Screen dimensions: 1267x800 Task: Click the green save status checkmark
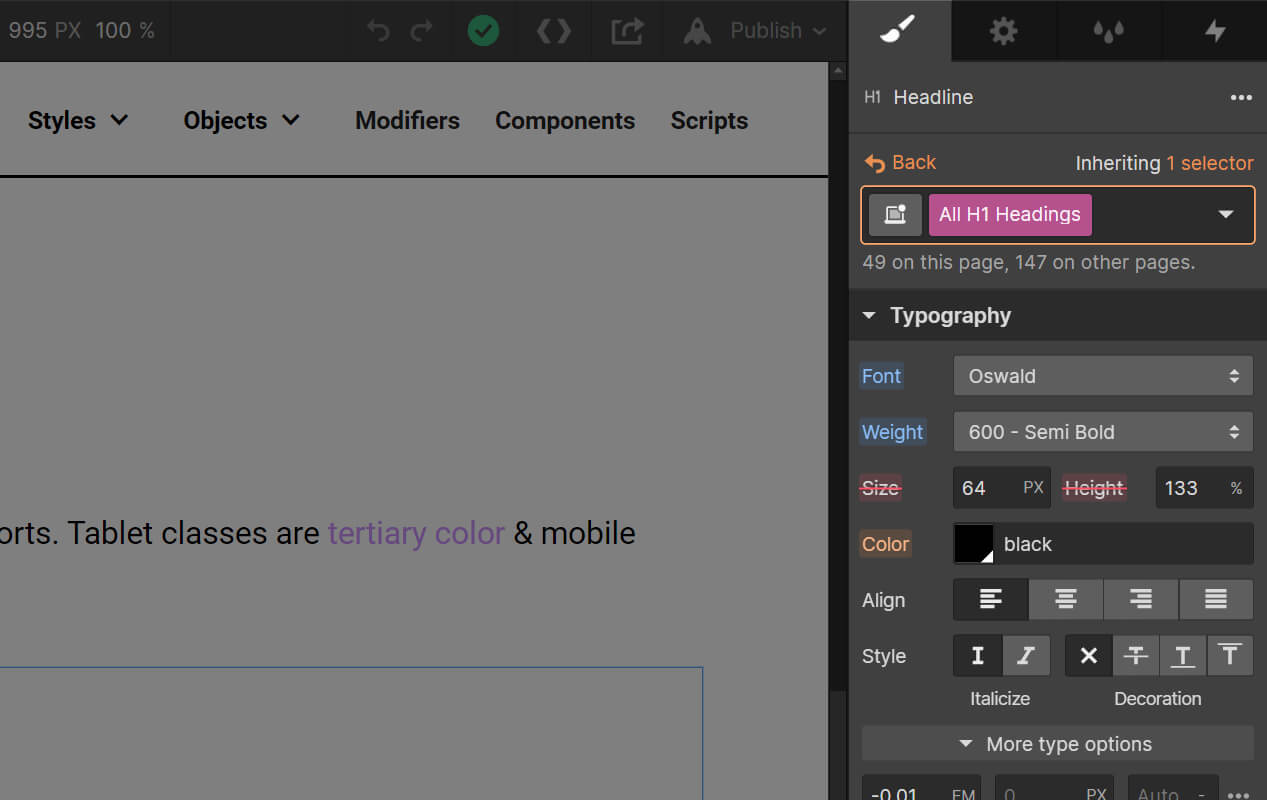[x=483, y=31]
